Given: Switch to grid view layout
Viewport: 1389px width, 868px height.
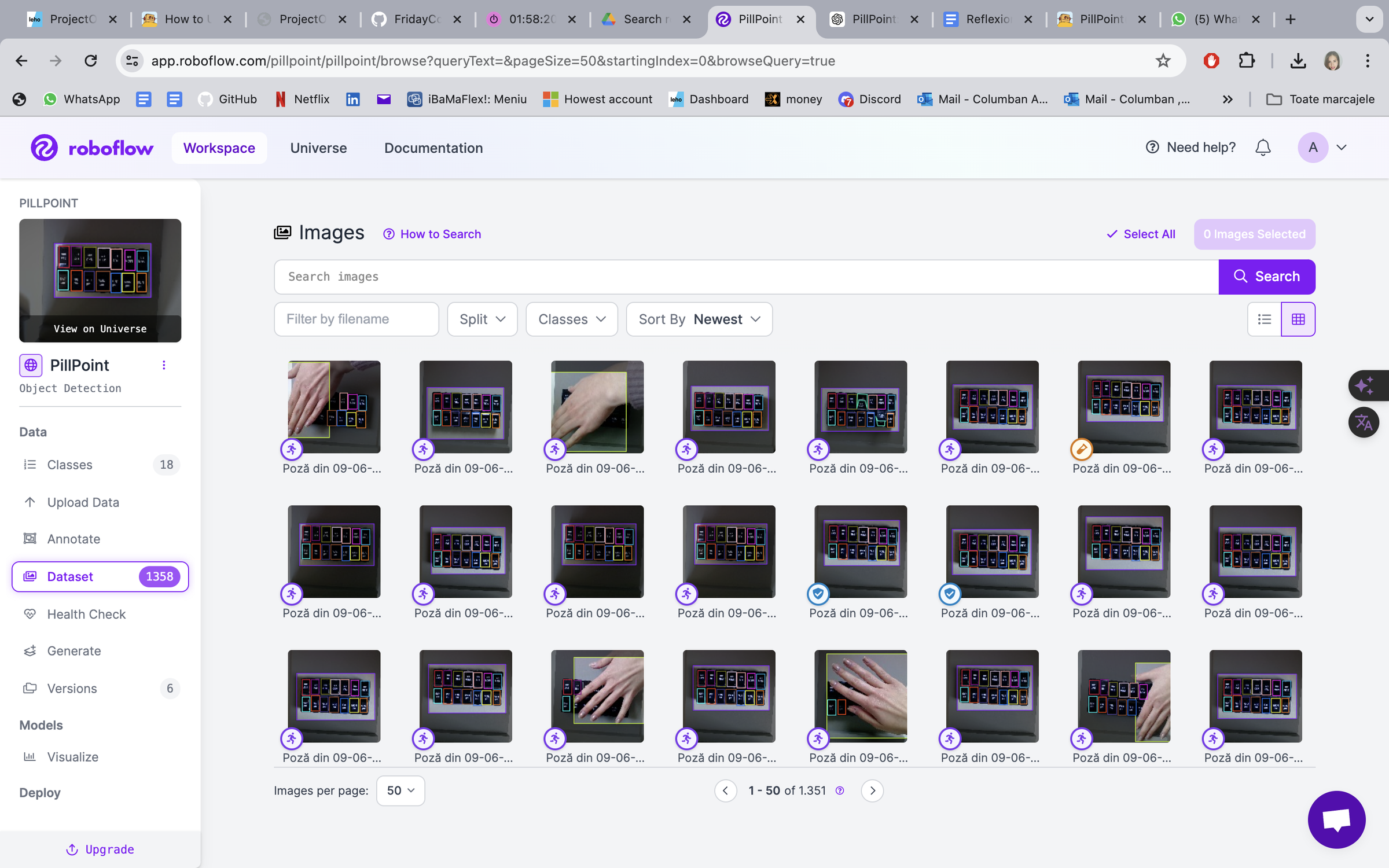Looking at the screenshot, I should pos(1298,319).
